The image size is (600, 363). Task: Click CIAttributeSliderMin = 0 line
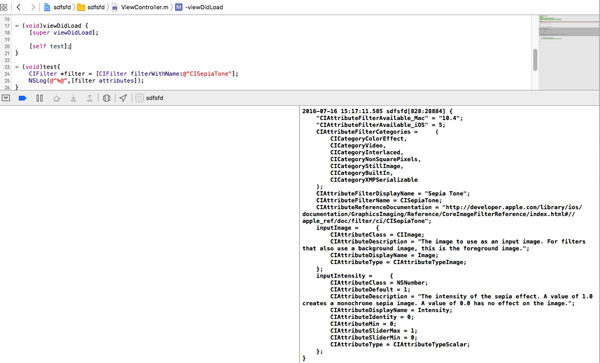(373, 338)
